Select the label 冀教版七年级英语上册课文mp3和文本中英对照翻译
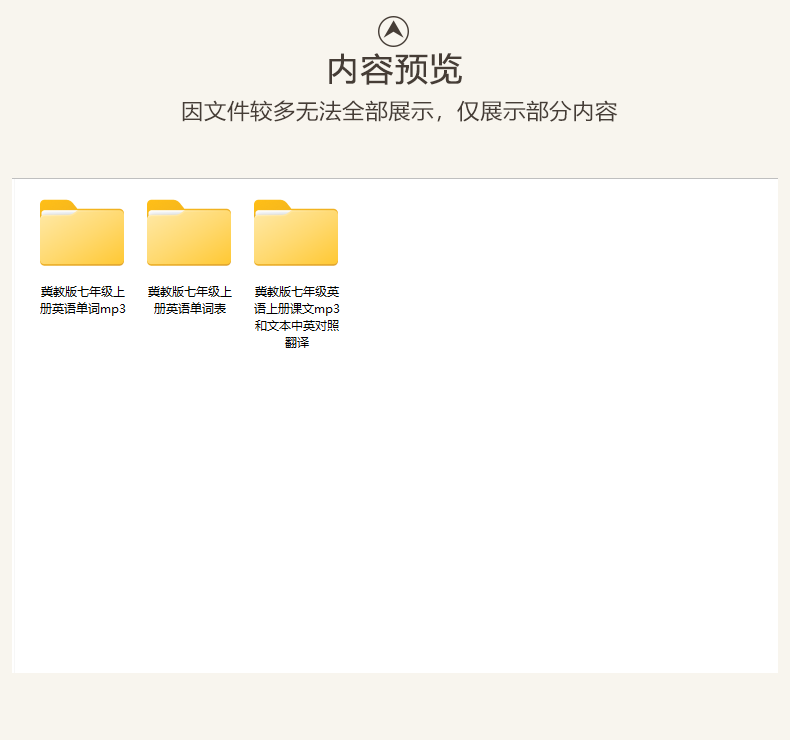The image size is (790, 740). [297, 317]
